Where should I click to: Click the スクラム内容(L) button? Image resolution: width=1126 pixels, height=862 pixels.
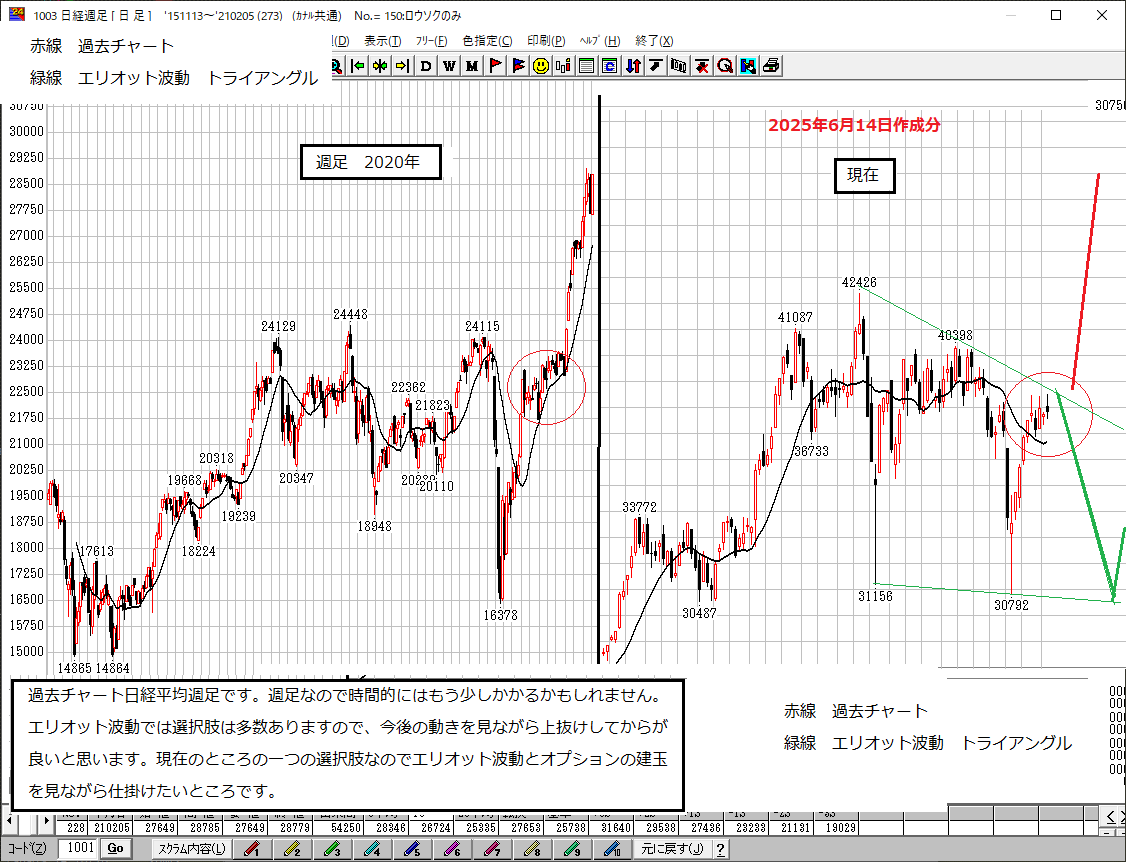click(191, 849)
